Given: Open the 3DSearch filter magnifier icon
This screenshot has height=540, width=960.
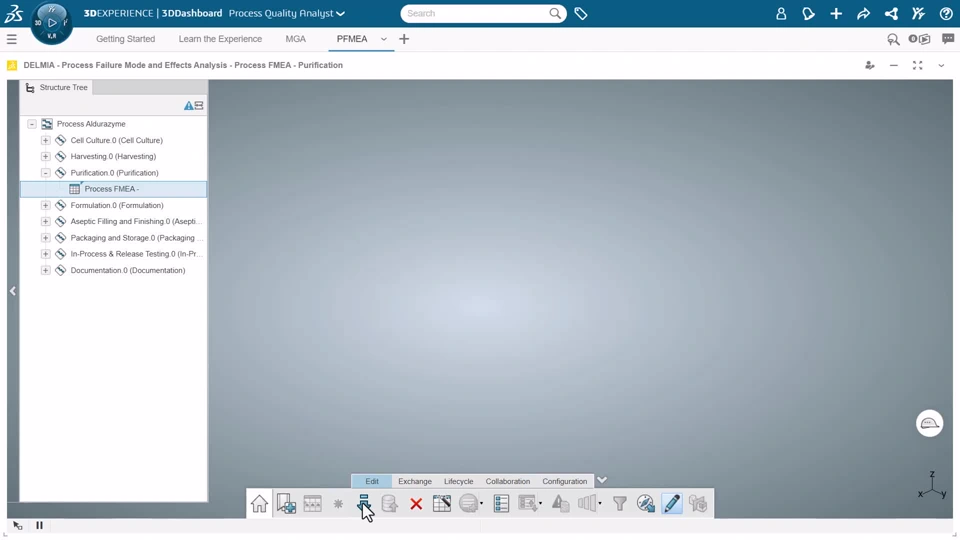Looking at the screenshot, I should pos(893,39).
